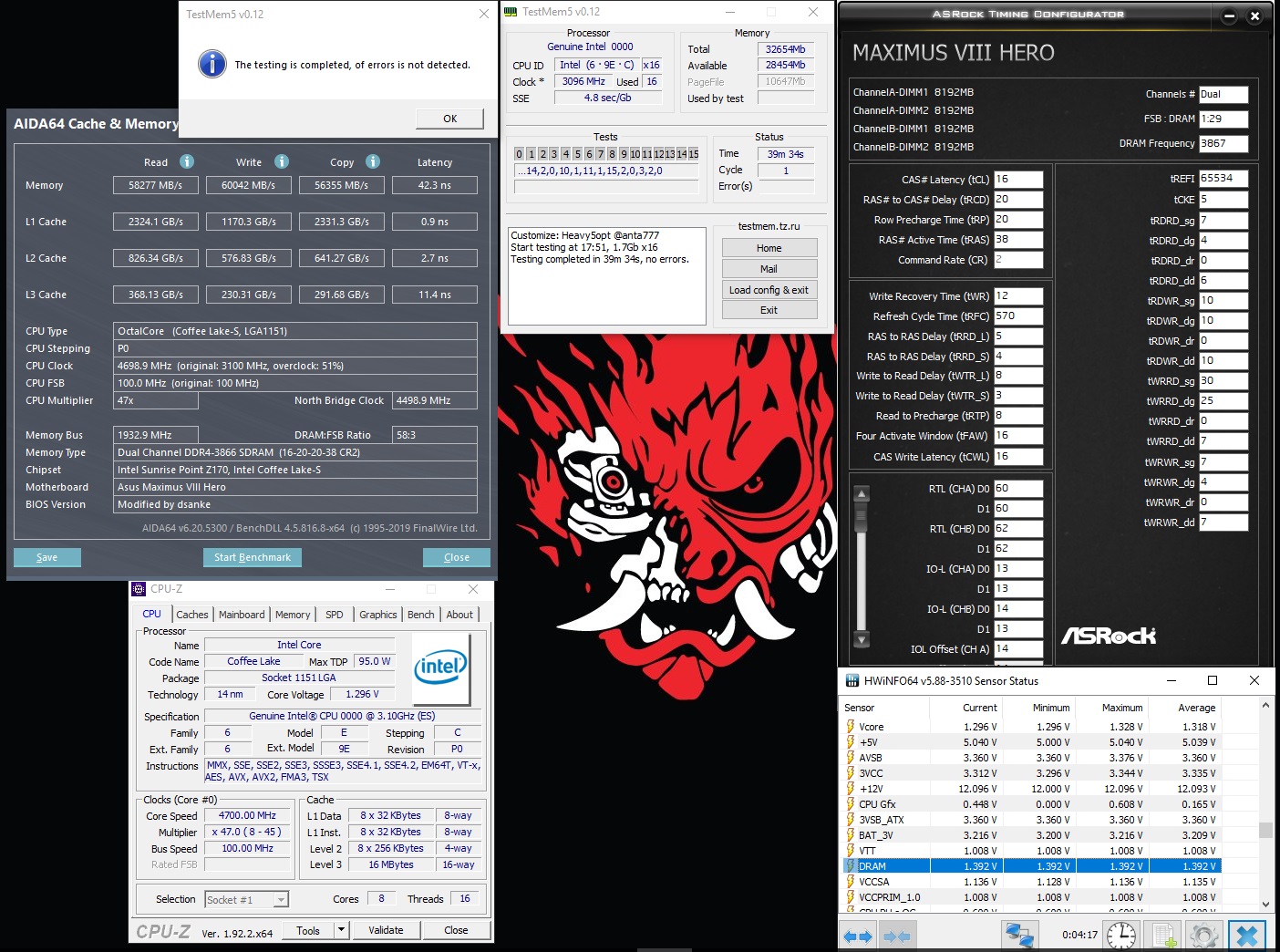This screenshot has width=1280, height=952.
Task: Click the ASRock timings scroll up arrow
Action: (x=862, y=493)
